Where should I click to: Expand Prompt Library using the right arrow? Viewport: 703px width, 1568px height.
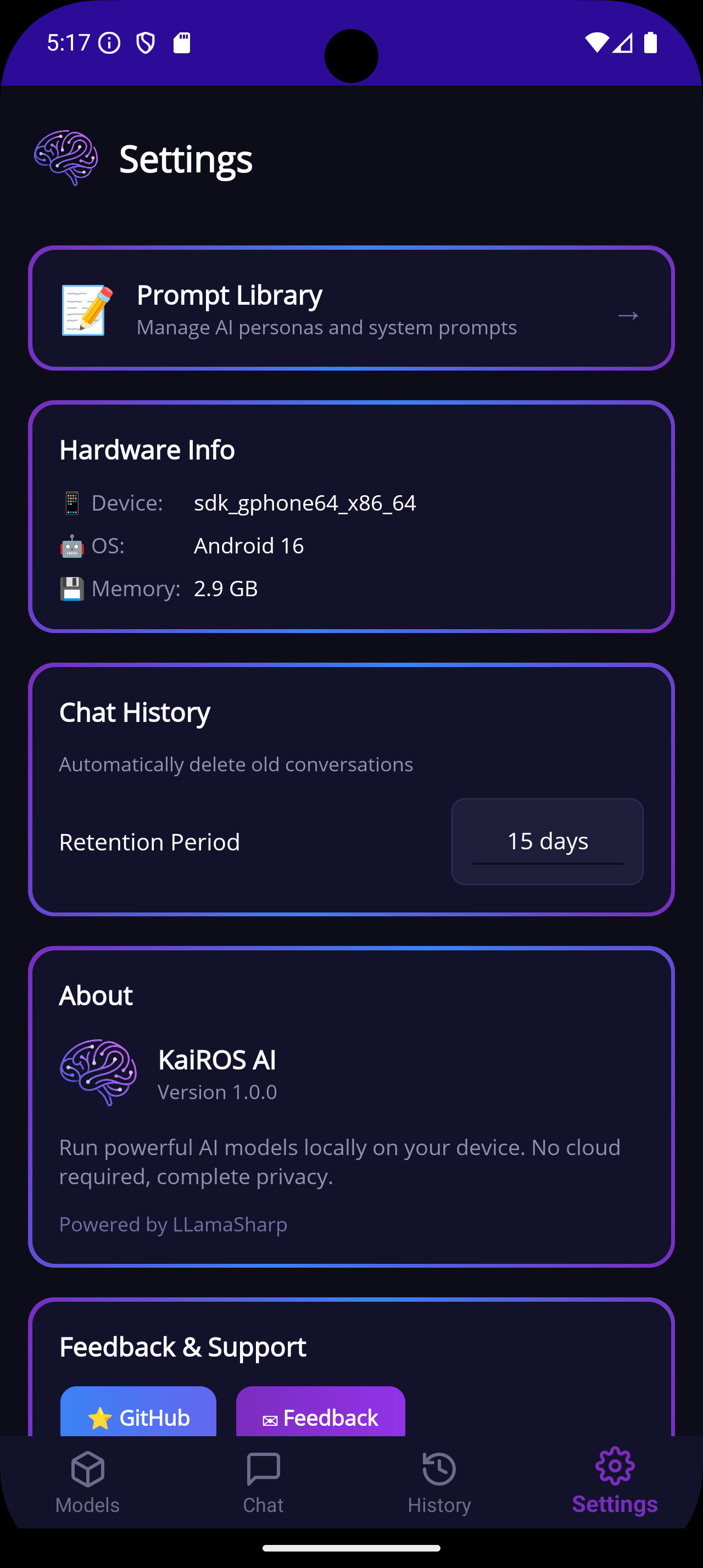click(628, 315)
